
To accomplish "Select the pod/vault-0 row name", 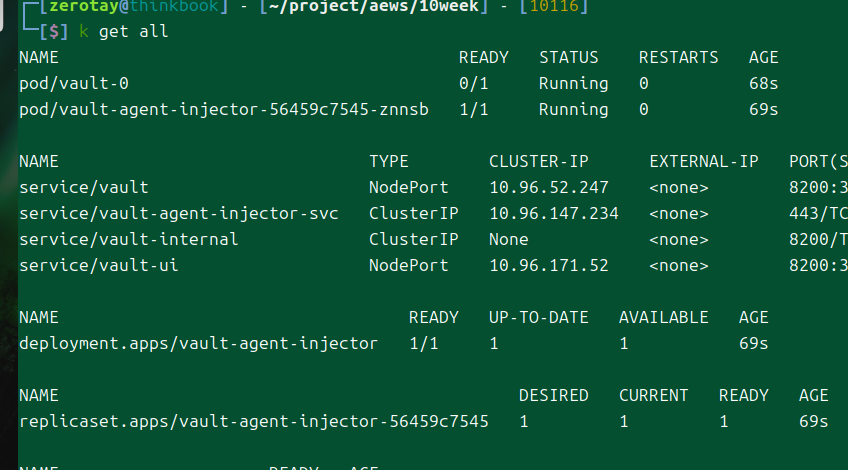I will [x=74, y=83].
